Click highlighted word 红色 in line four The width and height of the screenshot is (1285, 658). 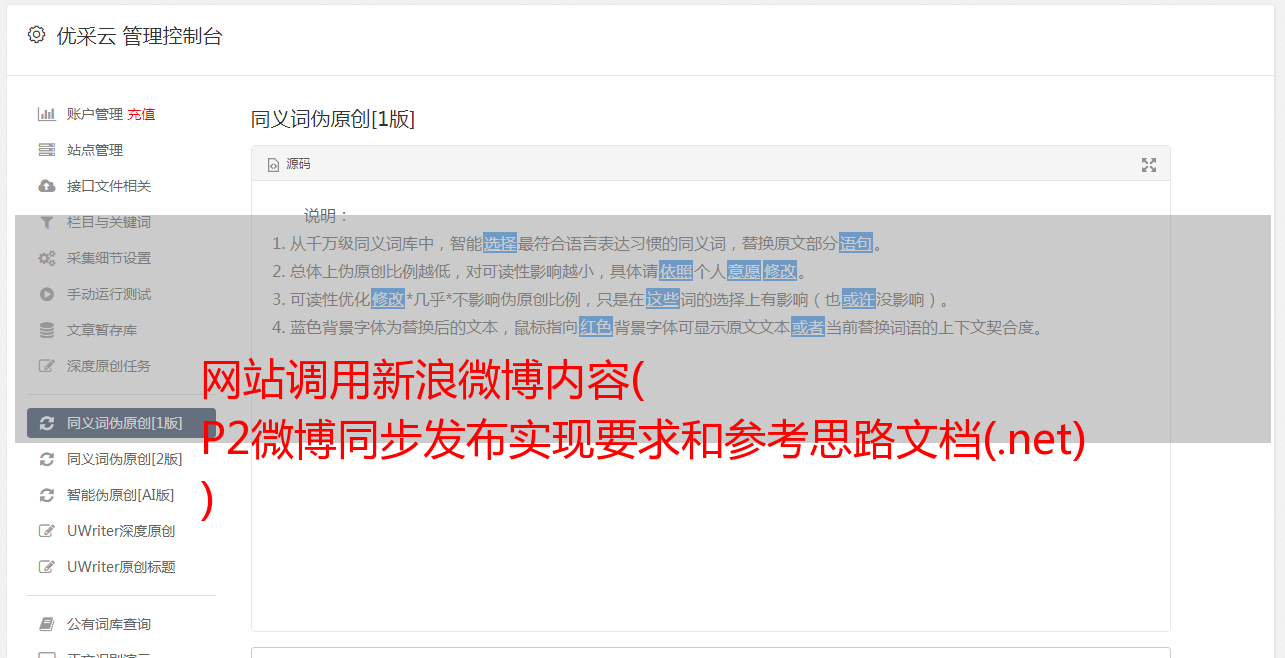595,327
